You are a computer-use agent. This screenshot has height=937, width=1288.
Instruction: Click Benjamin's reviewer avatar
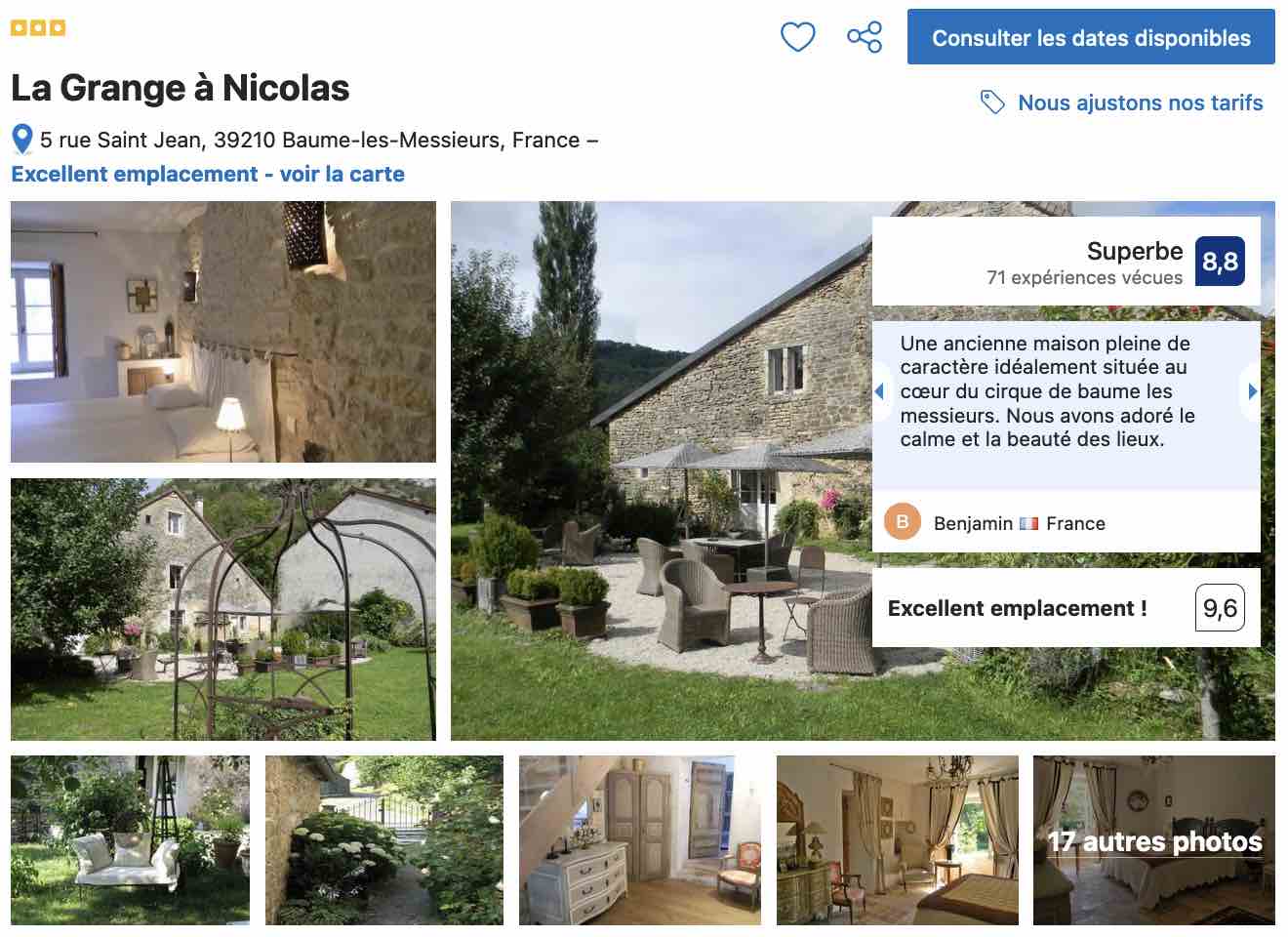pyautogui.click(x=903, y=522)
